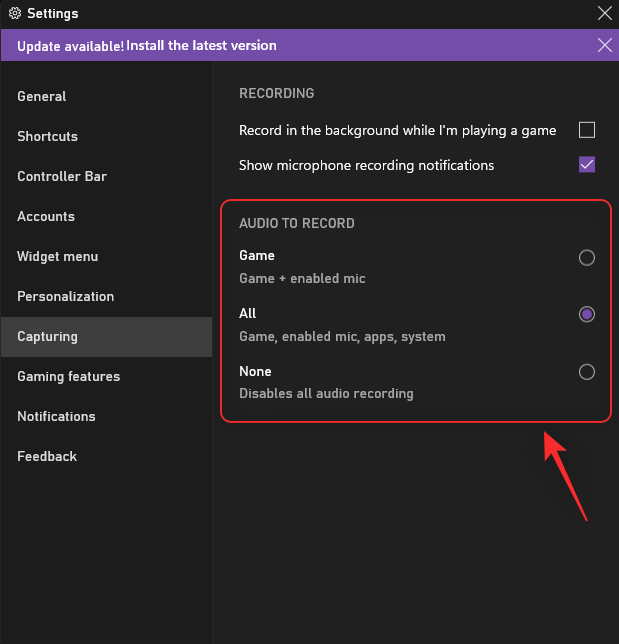Screen dimensions: 619x644
Task: Uncheck Show microphone recording notifications
Action: pyautogui.click(x=587, y=165)
